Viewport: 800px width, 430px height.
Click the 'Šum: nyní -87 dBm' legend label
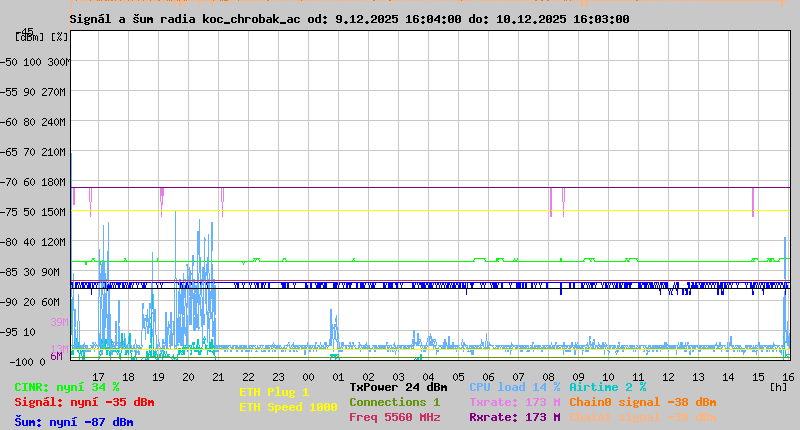point(74,422)
